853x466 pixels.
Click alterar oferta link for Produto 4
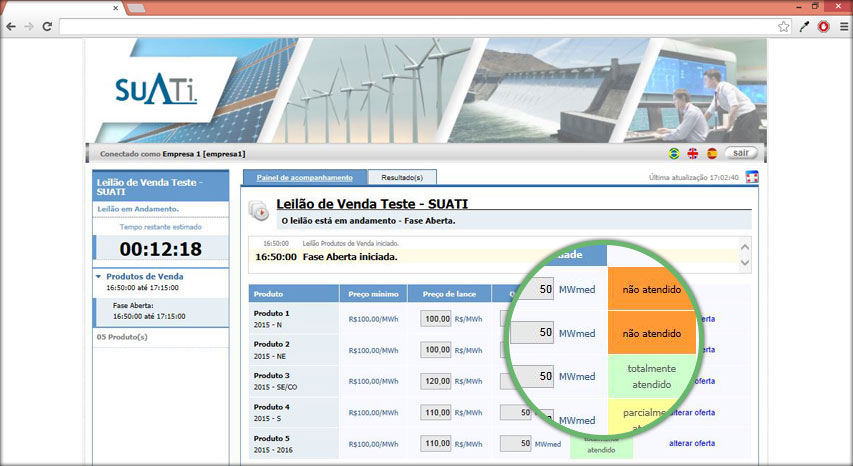(x=693, y=413)
